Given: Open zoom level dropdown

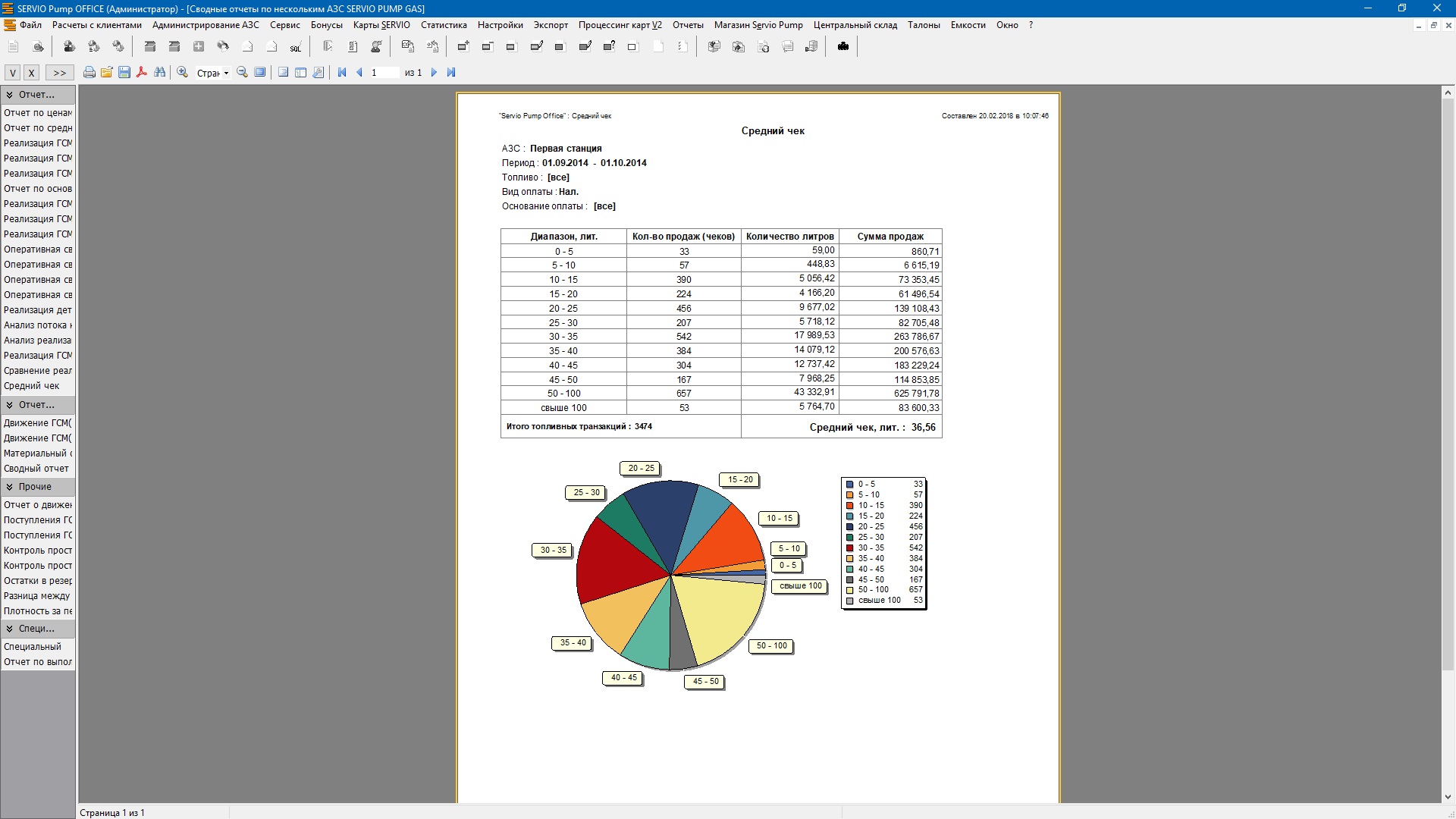Looking at the screenshot, I should [226, 74].
